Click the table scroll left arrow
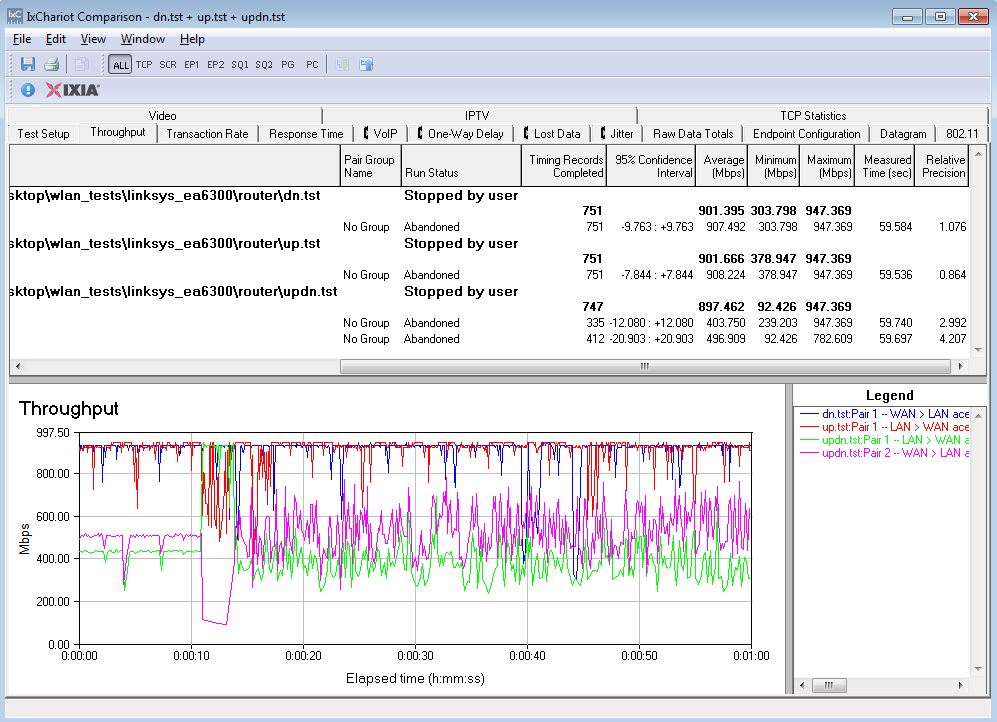The height and width of the screenshot is (722, 997). click(x=18, y=366)
